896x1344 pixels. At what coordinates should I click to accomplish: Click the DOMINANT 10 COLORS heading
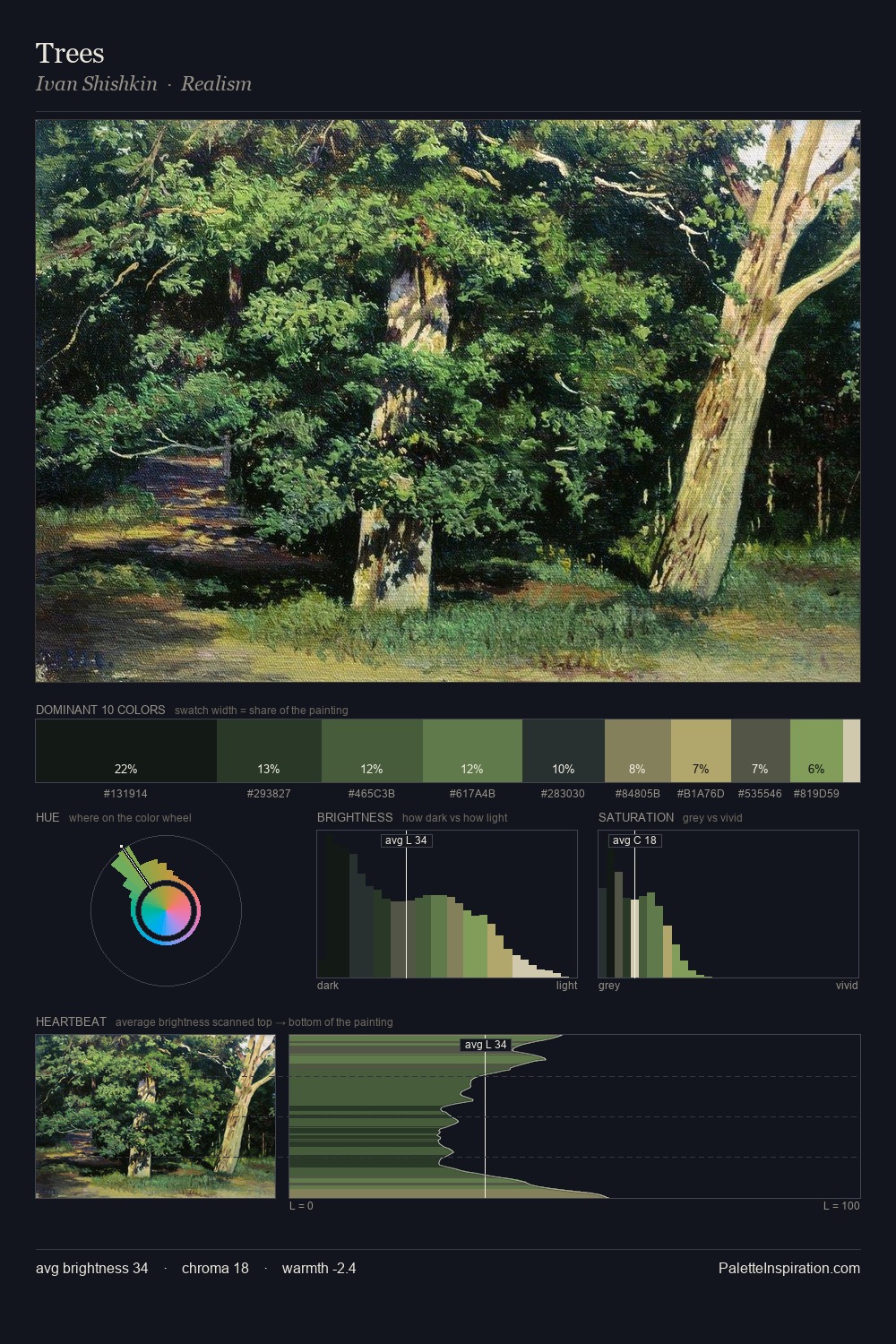pos(100,710)
